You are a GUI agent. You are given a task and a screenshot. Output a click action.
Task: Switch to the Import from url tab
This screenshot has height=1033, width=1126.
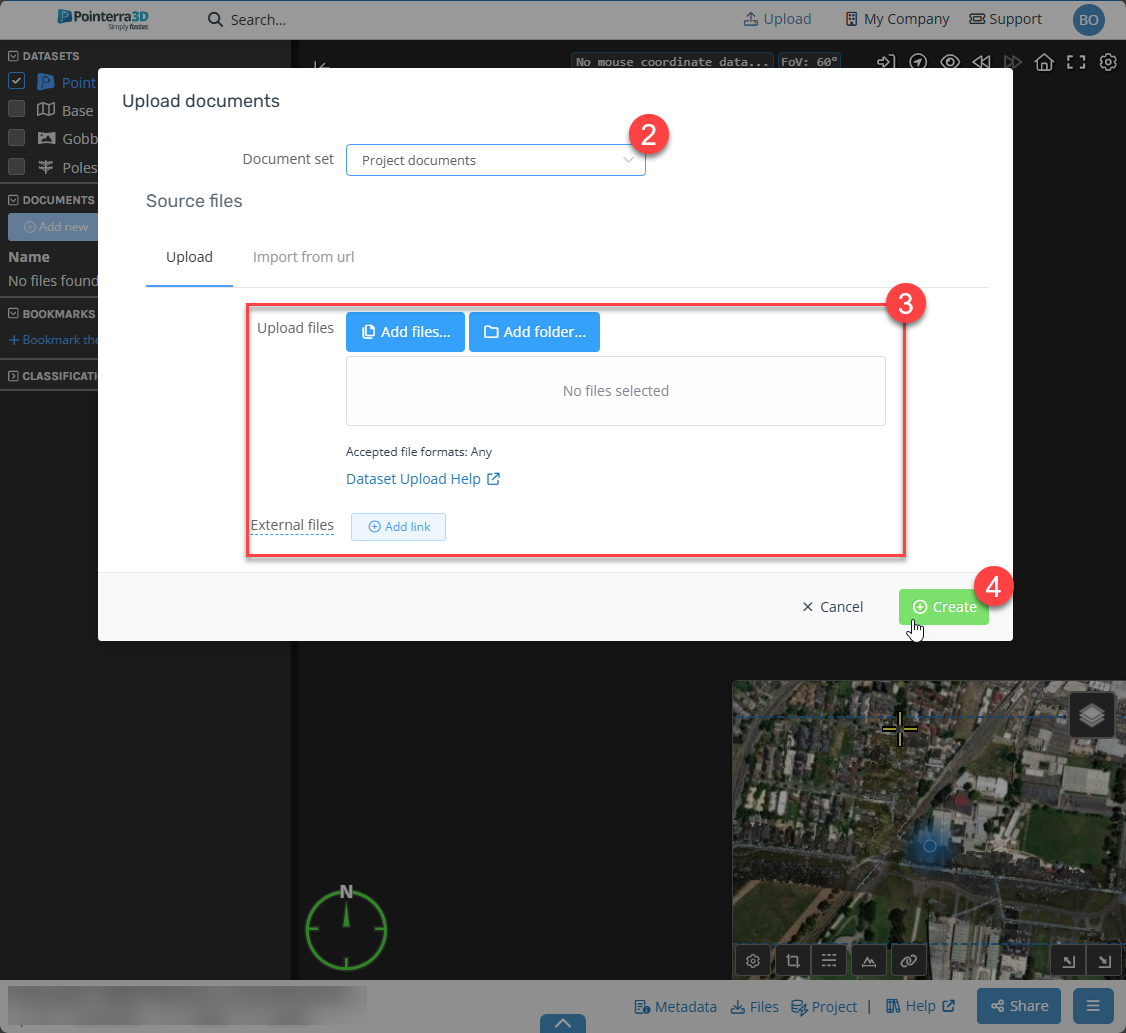pos(303,257)
